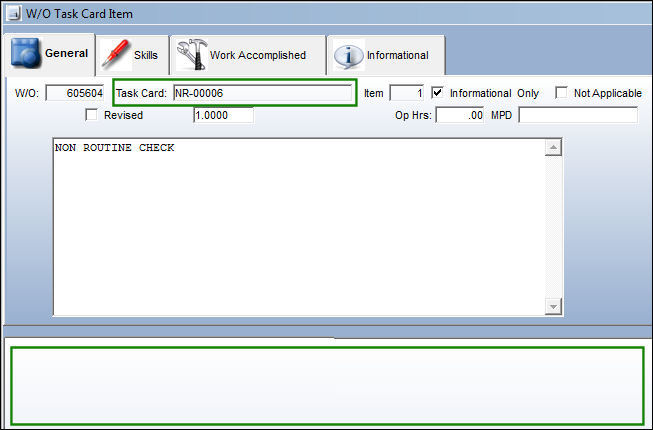Click the W/O label text
Screen dimensions: 653x430
click(x=27, y=93)
